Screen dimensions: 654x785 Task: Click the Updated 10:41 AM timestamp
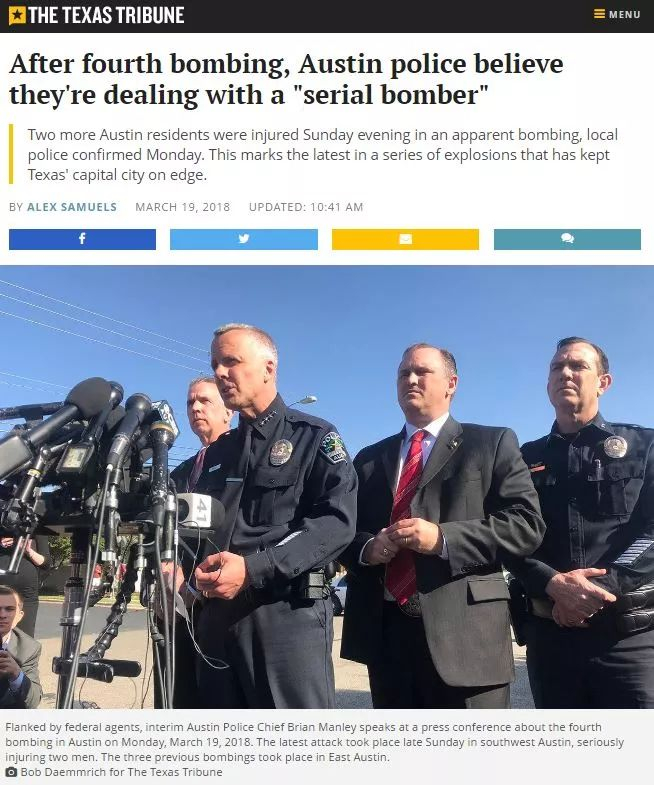pyautogui.click(x=305, y=207)
